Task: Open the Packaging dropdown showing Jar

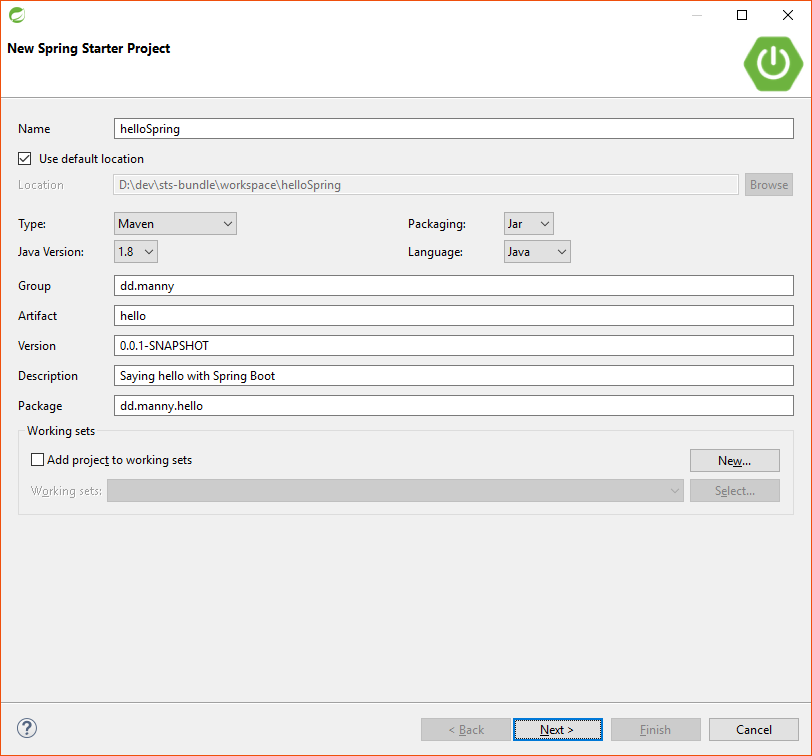Action: 528,224
